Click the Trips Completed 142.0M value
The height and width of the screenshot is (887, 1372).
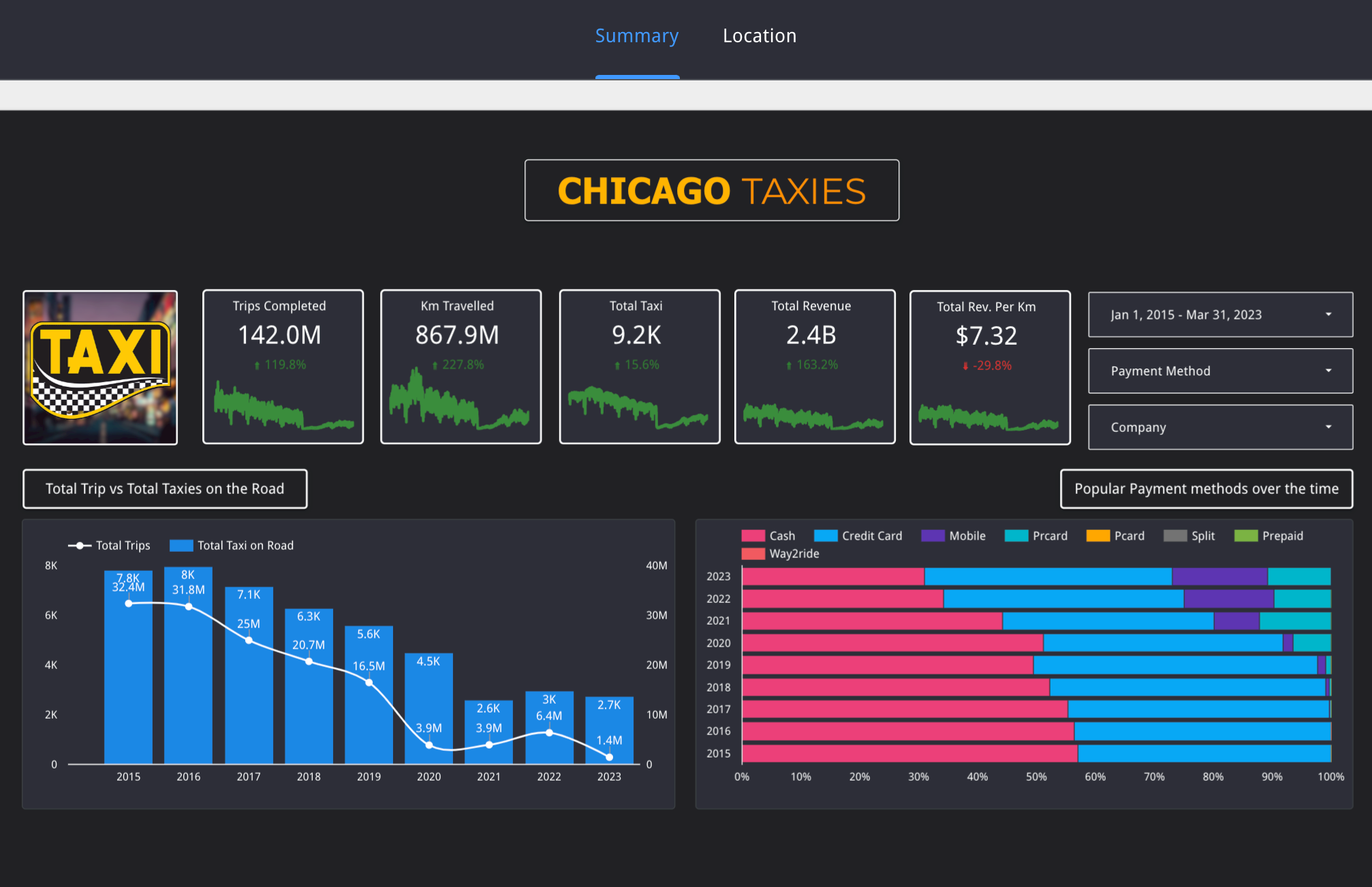(x=279, y=335)
